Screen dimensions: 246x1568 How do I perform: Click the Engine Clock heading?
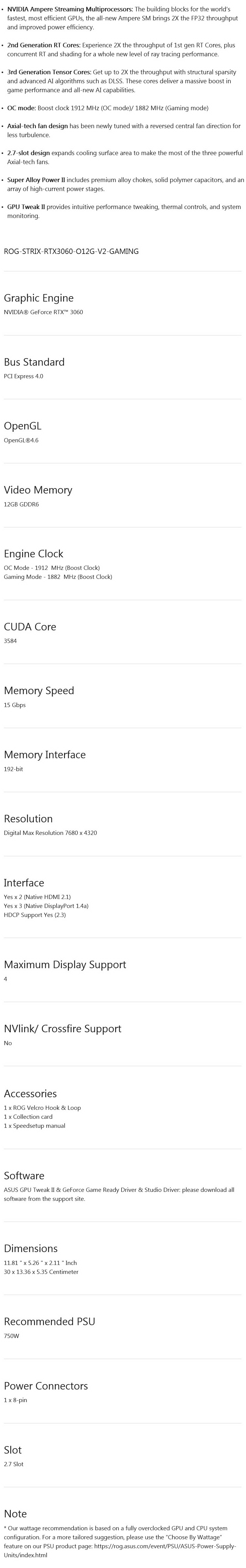[x=34, y=553]
